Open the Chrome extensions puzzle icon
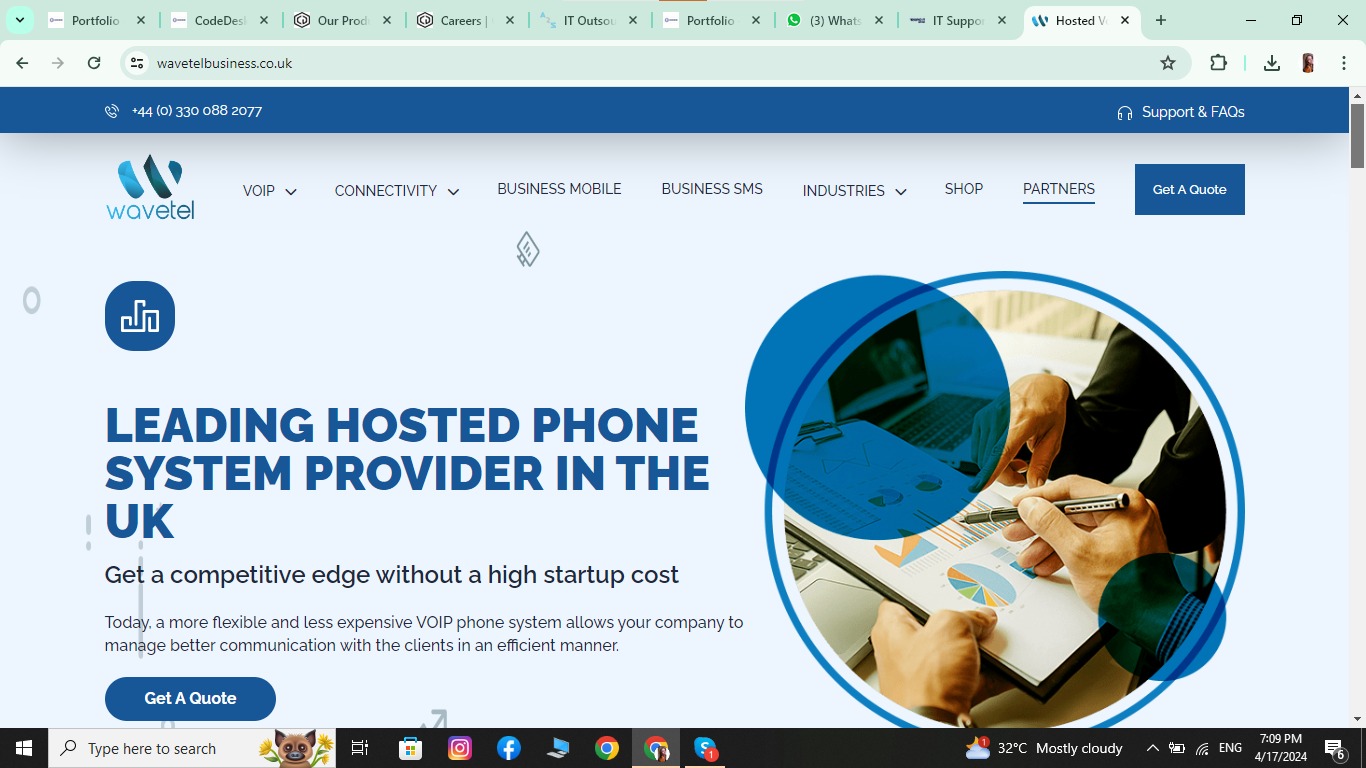Viewport: 1366px width, 768px height. [x=1218, y=63]
